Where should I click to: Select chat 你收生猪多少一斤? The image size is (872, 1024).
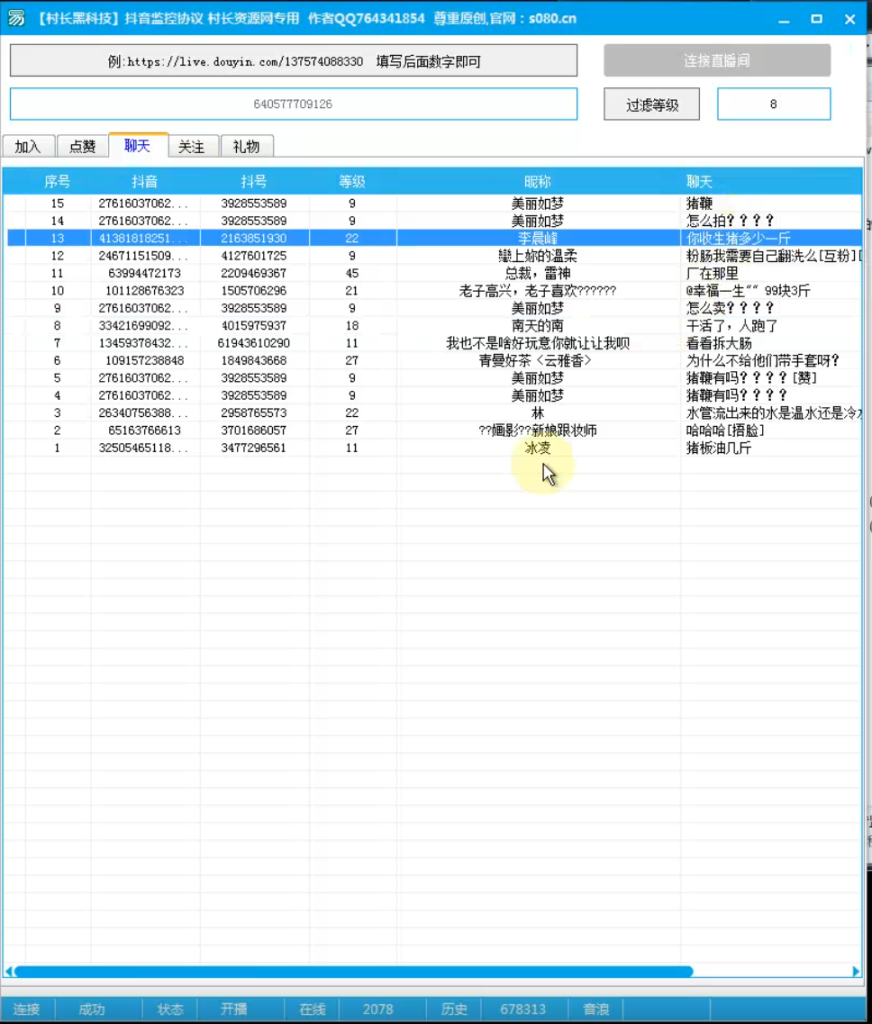pyautogui.click(x=738, y=238)
